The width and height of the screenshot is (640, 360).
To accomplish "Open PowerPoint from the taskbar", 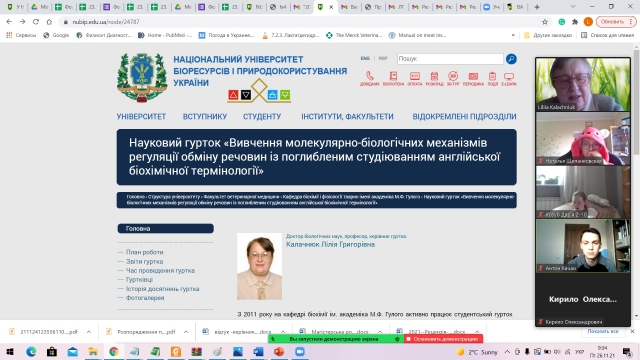I will tap(279, 351).
